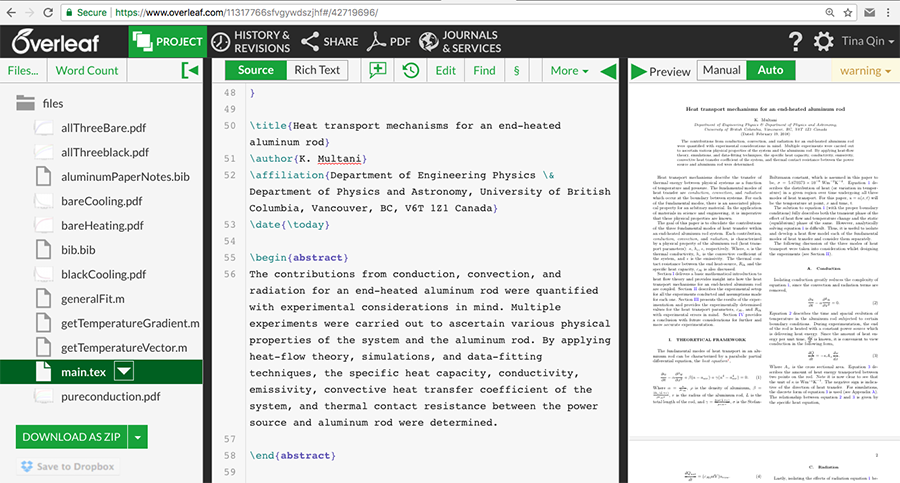
Task: Open the browser zoom magnifier icon
Action: point(830,12)
